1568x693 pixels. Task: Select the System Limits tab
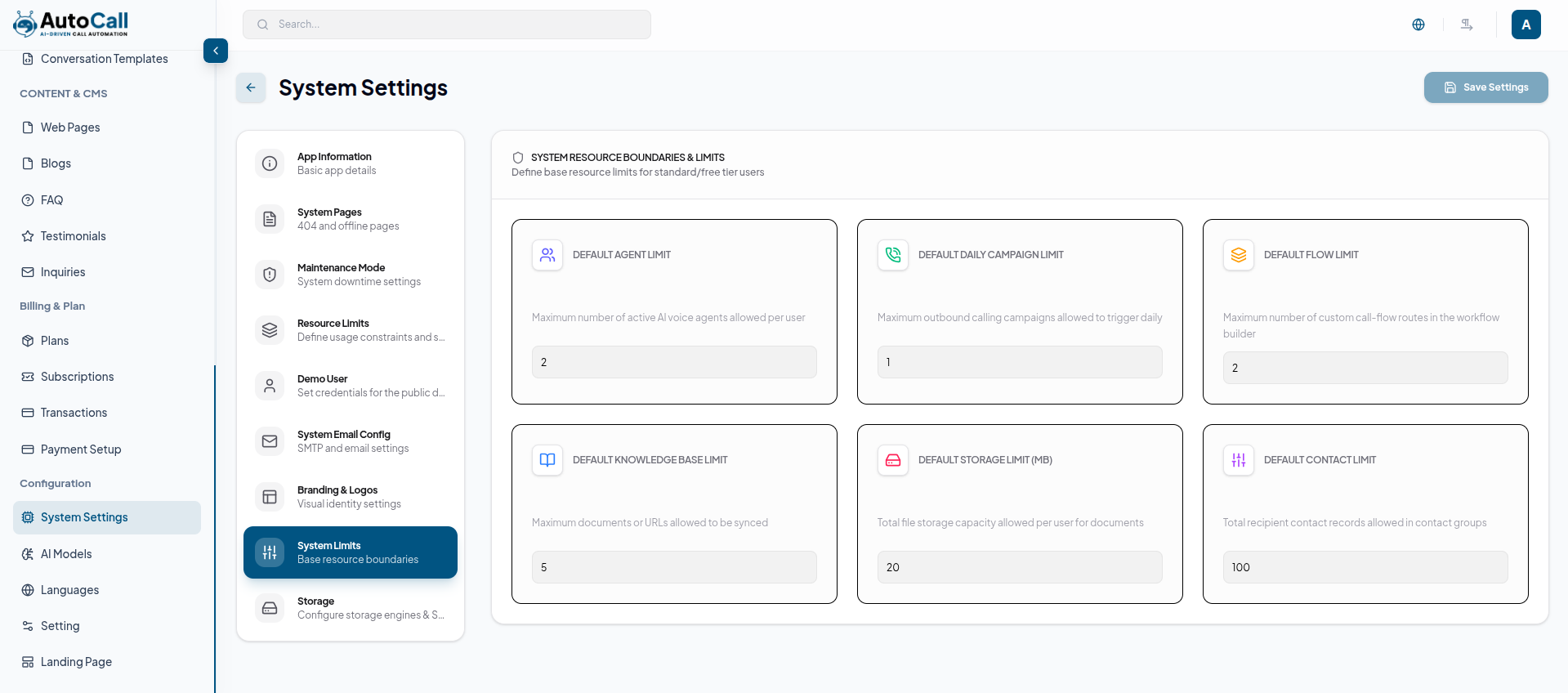click(351, 552)
